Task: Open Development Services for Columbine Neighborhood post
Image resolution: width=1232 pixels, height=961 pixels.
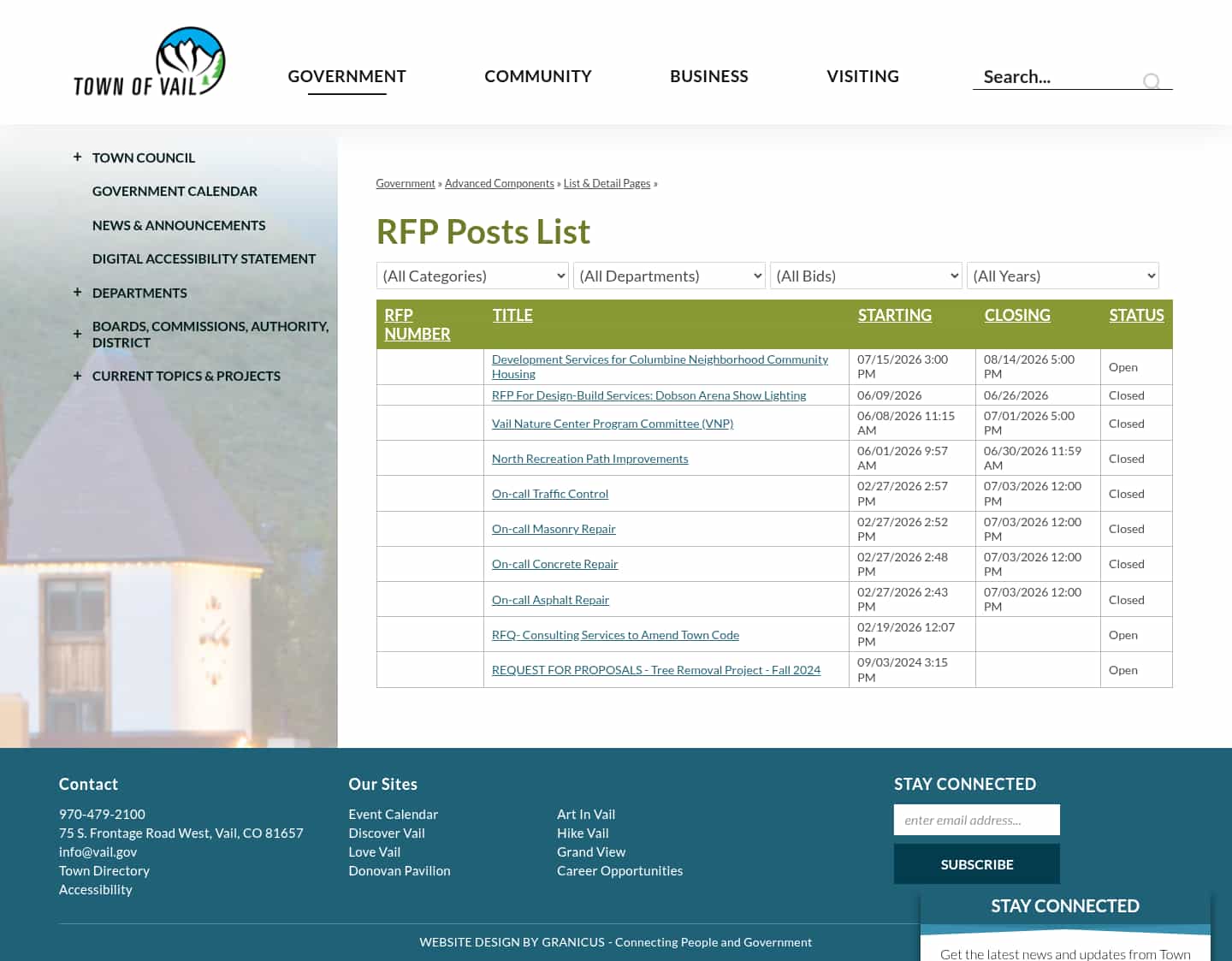Action: (x=660, y=366)
